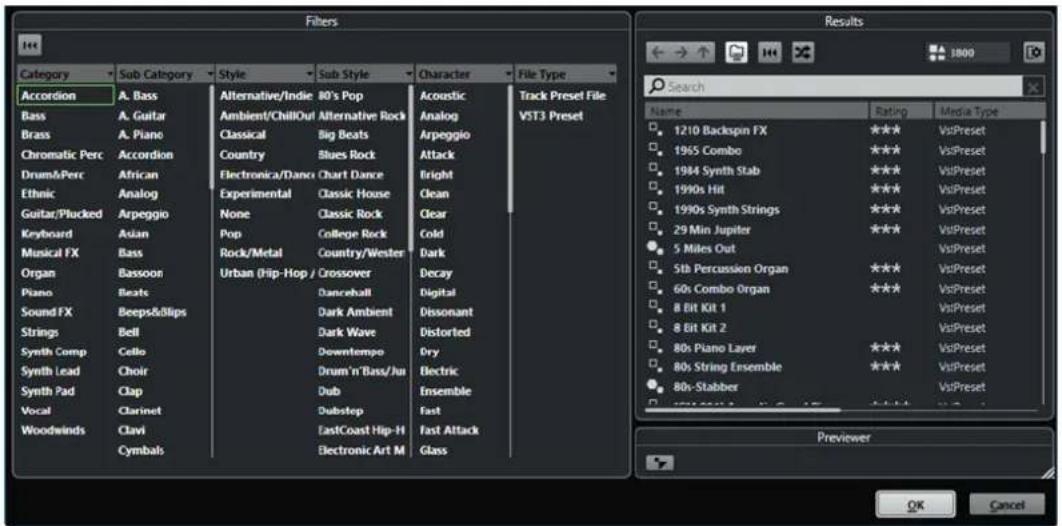Select Beeps&Blips in the Sub Category filter
Viewport: 1062px width, 526px height.
coord(152,312)
